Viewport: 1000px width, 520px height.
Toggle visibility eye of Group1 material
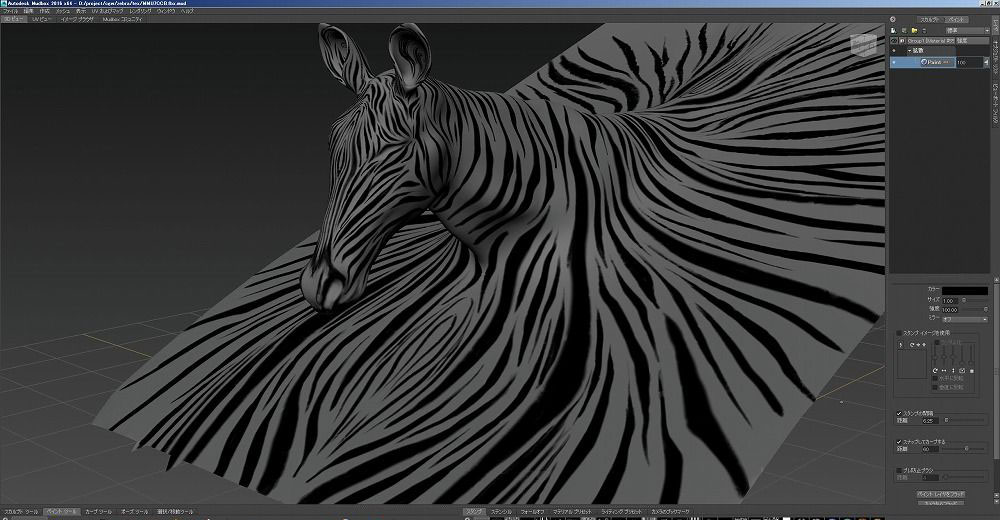click(x=893, y=41)
